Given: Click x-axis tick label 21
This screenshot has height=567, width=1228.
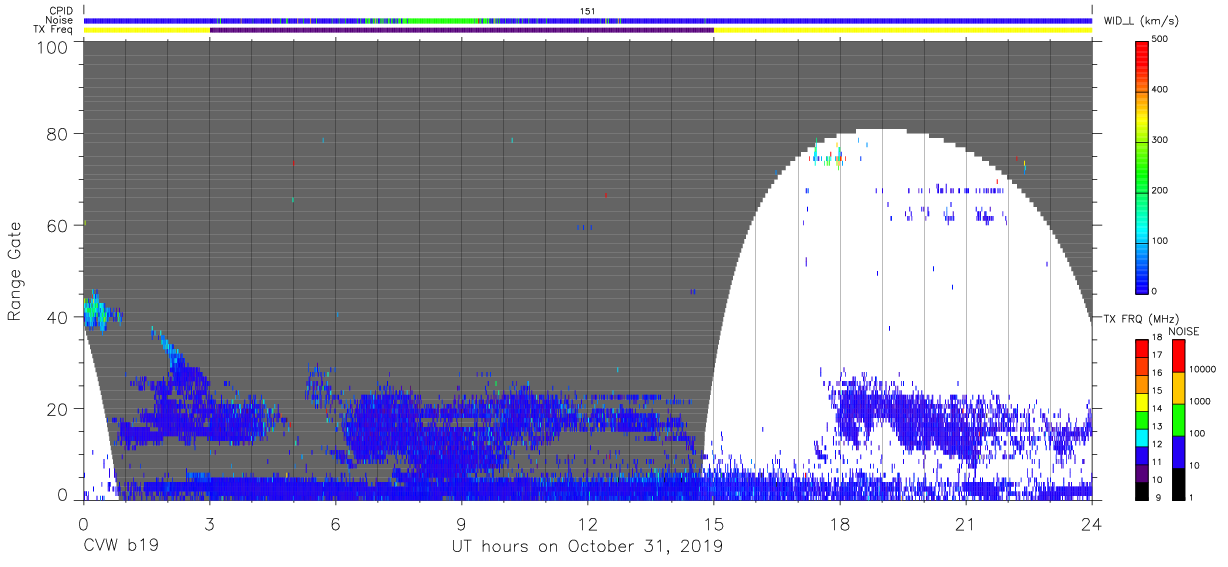Looking at the screenshot, I should click(966, 523).
